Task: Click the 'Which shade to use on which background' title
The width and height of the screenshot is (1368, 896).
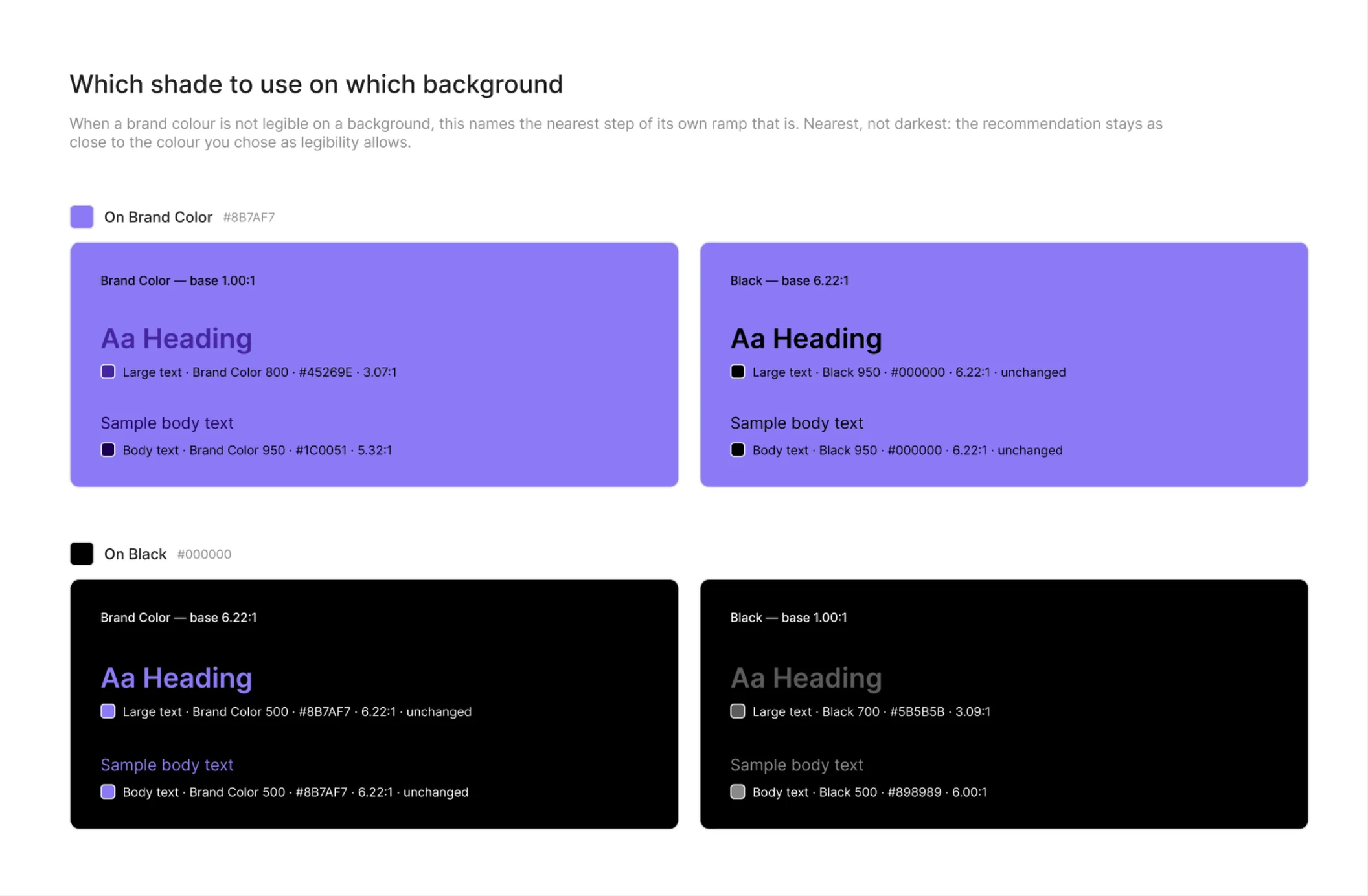Action: tap(316, 84)
